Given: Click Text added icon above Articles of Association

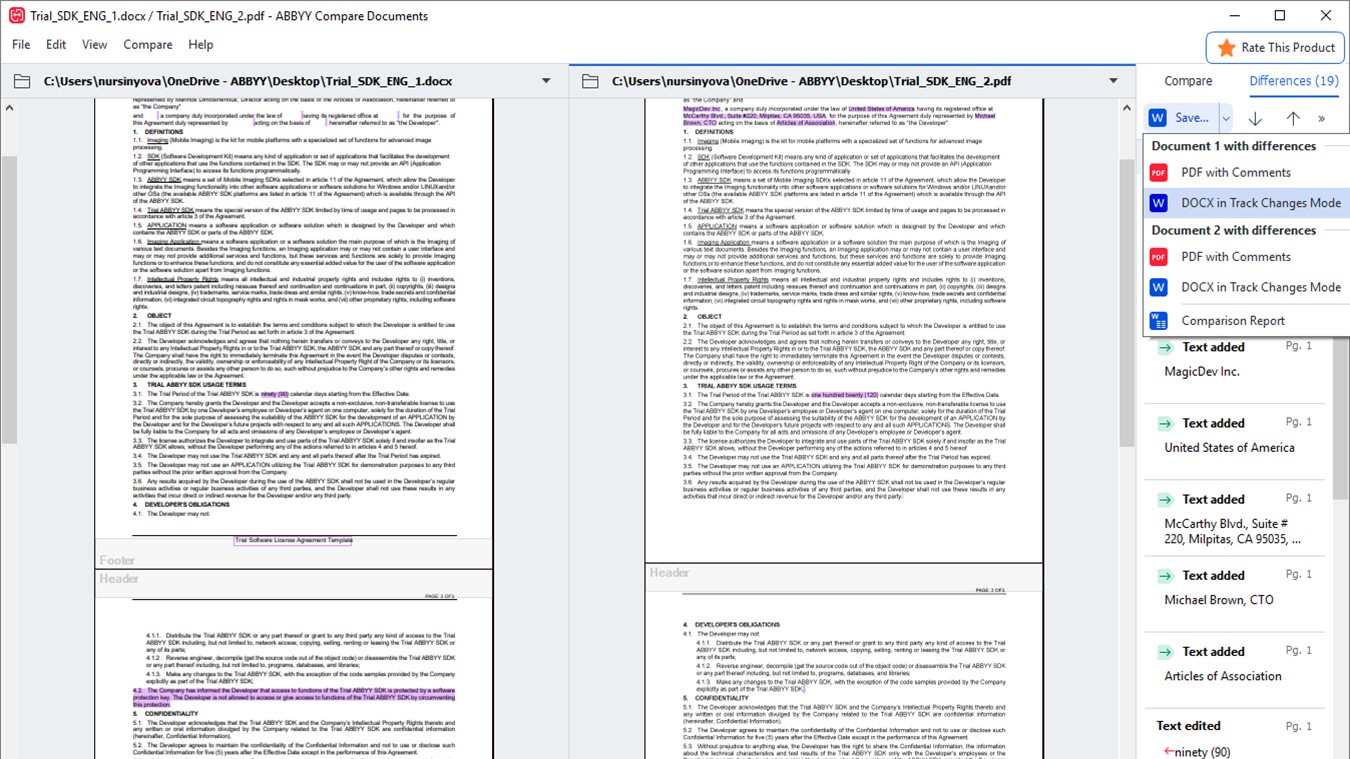Looking at the screenshot, I should coord(1165,652).
